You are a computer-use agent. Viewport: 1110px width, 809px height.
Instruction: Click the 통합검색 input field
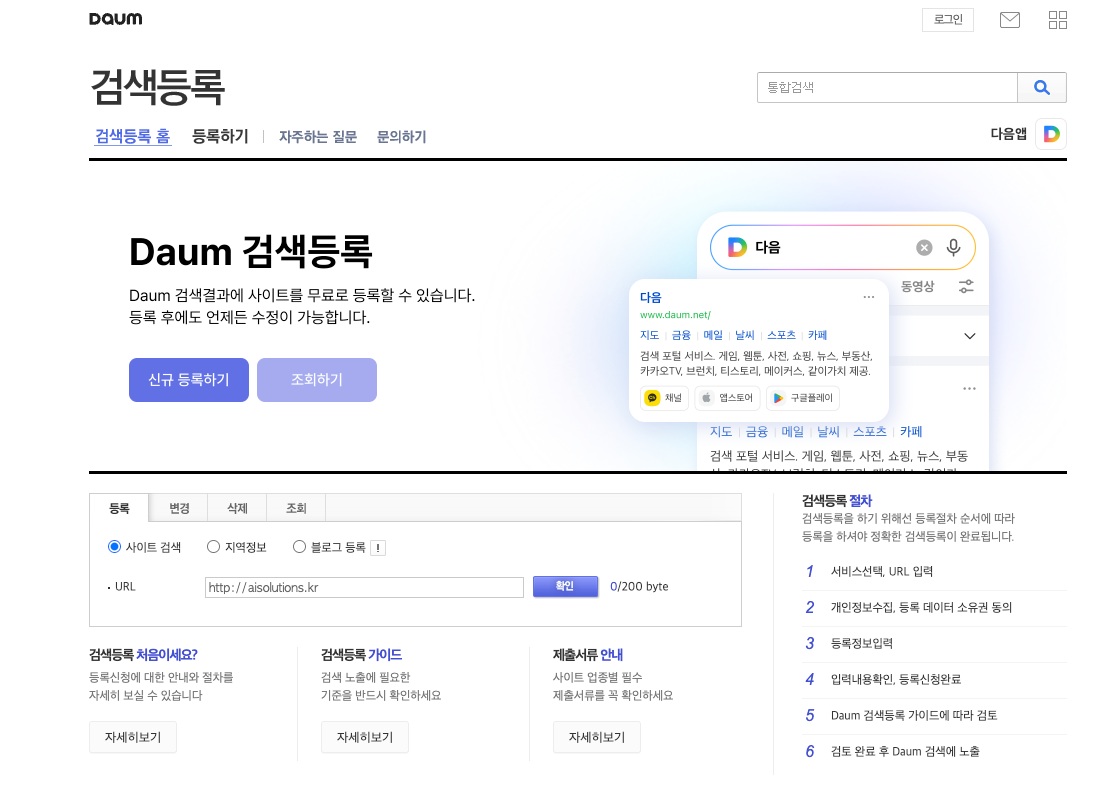point(887,87)
